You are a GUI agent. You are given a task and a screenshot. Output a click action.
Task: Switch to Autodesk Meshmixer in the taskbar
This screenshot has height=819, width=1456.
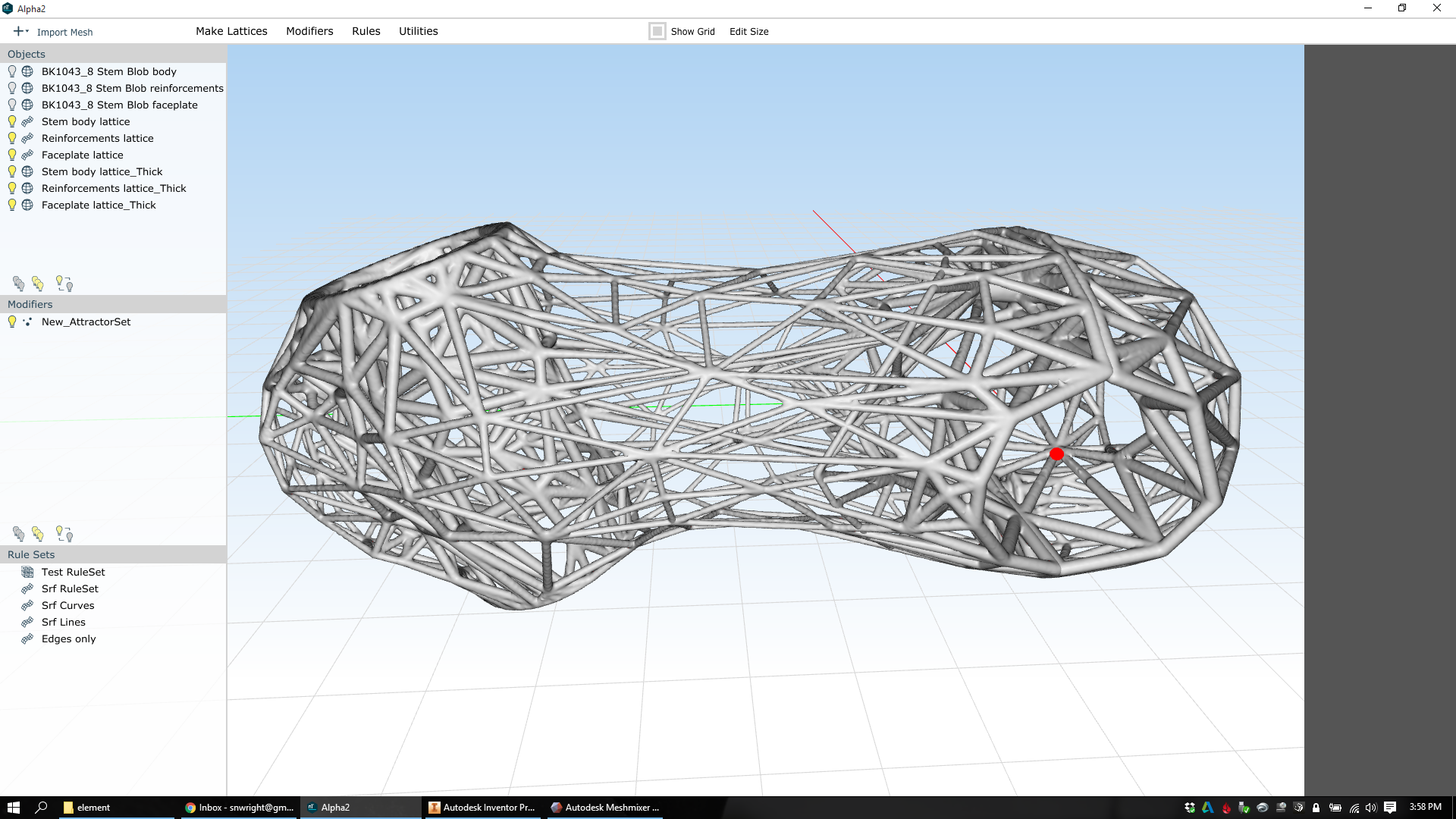(x=605, y=808)
